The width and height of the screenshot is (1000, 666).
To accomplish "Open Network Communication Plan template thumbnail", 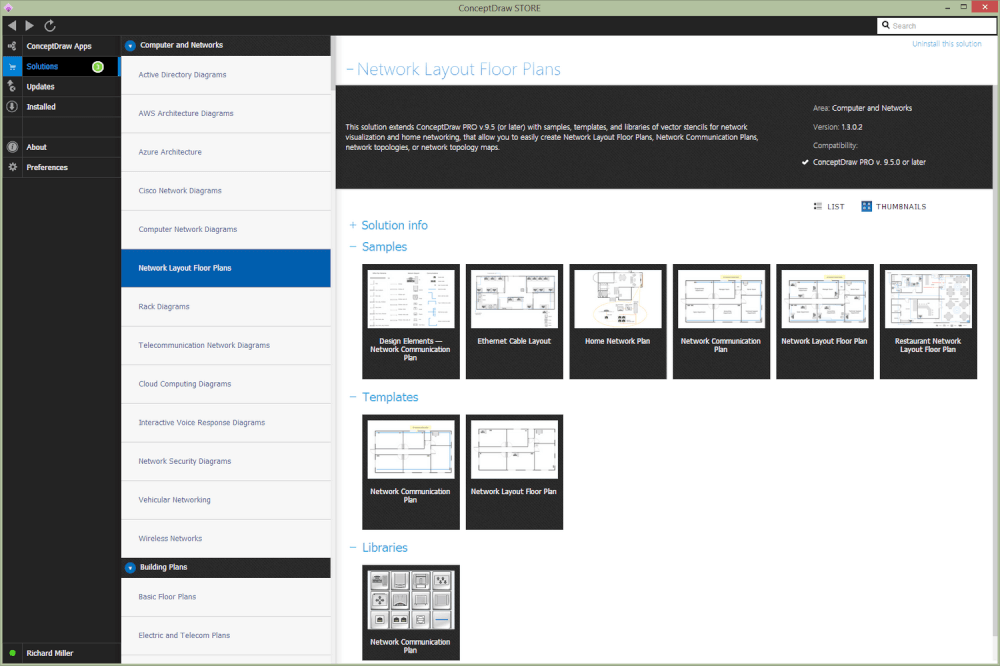I will 411,472.
